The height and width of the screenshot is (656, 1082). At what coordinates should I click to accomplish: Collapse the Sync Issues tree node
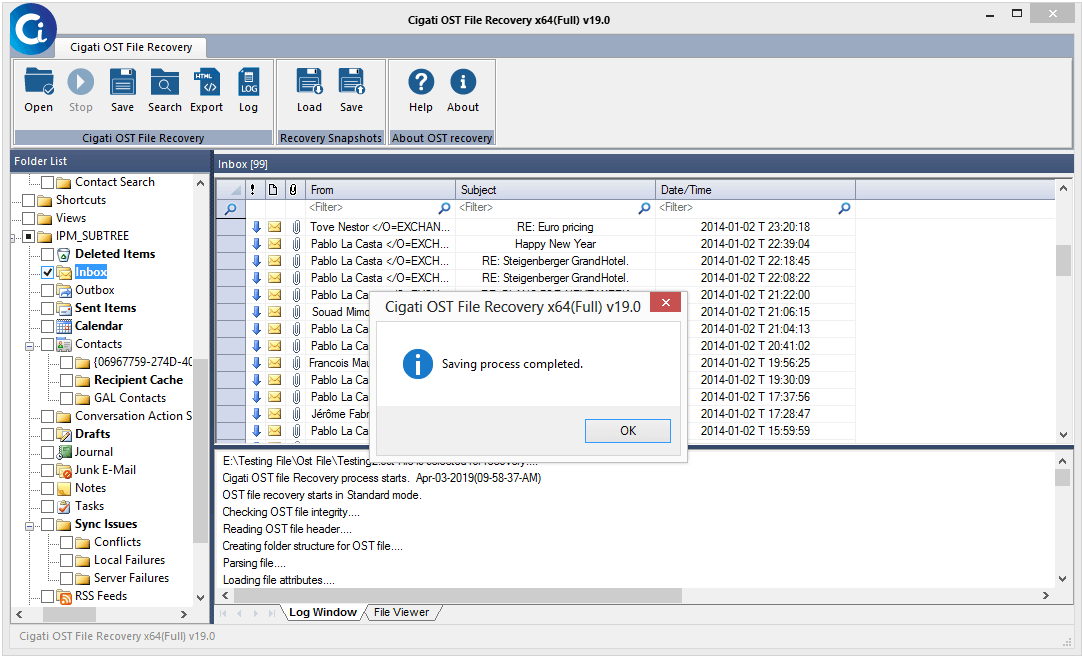tap(30, 526)
